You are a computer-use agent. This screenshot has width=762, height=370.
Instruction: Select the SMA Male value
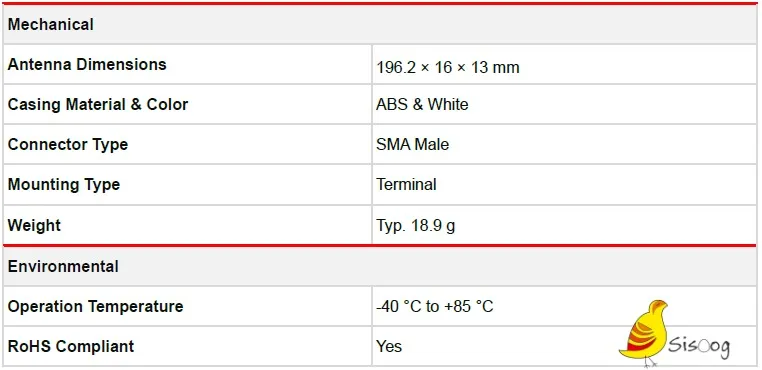point(412,144)
